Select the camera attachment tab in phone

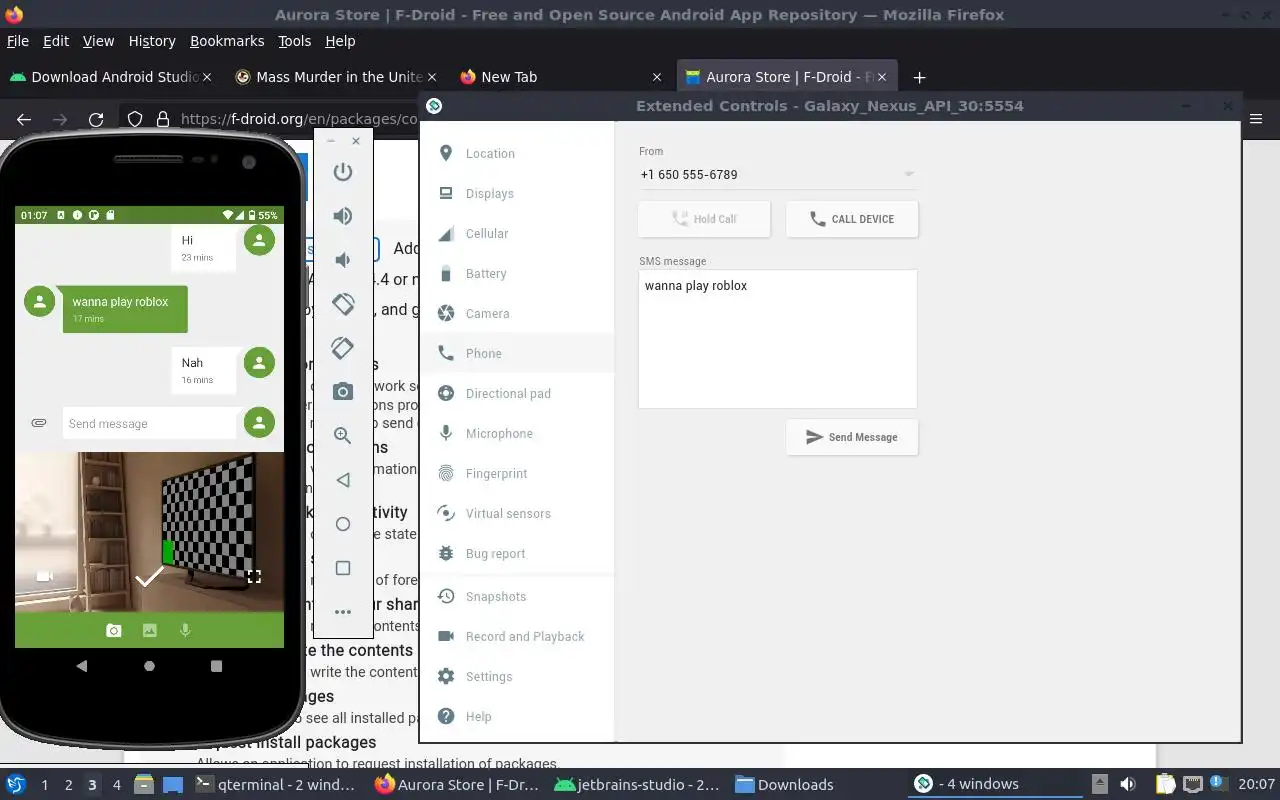(114, 630)
